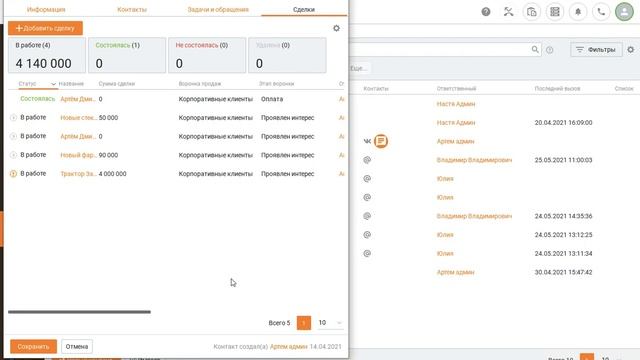Open deal link Новые стек...

[78, 118]
